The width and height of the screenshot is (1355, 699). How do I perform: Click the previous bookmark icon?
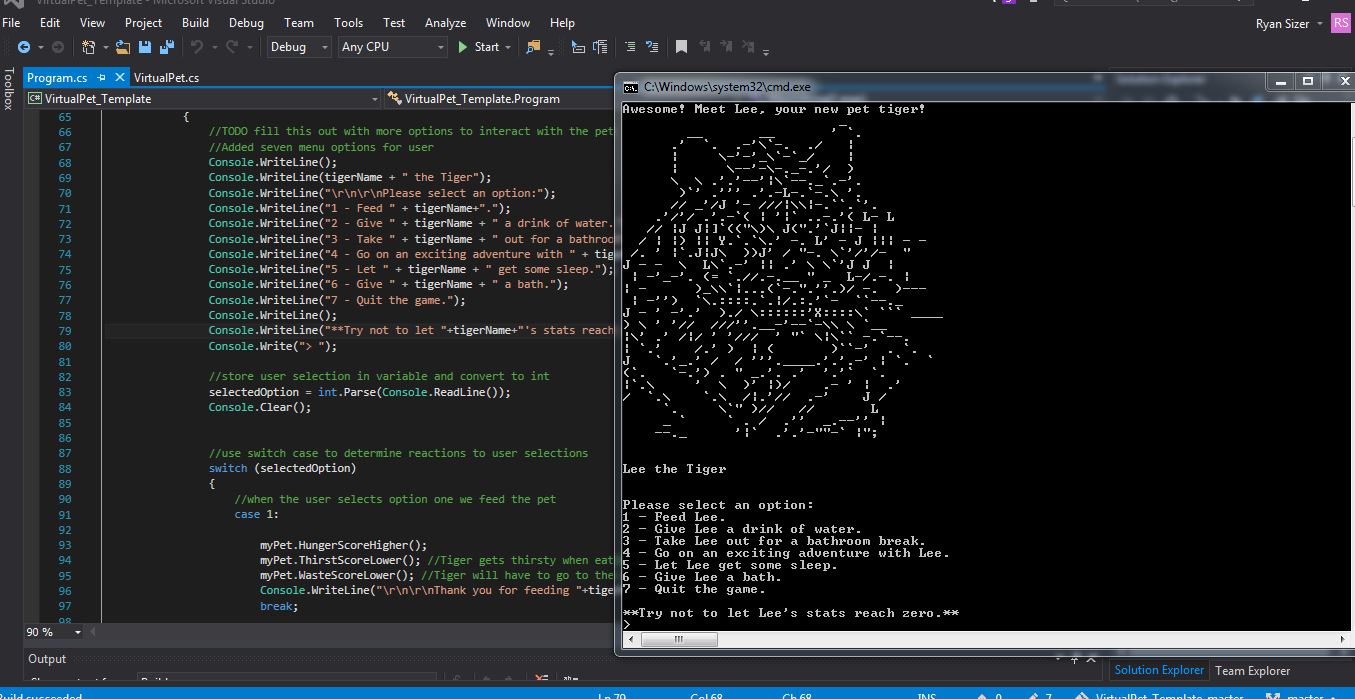(x=704, y=46)
